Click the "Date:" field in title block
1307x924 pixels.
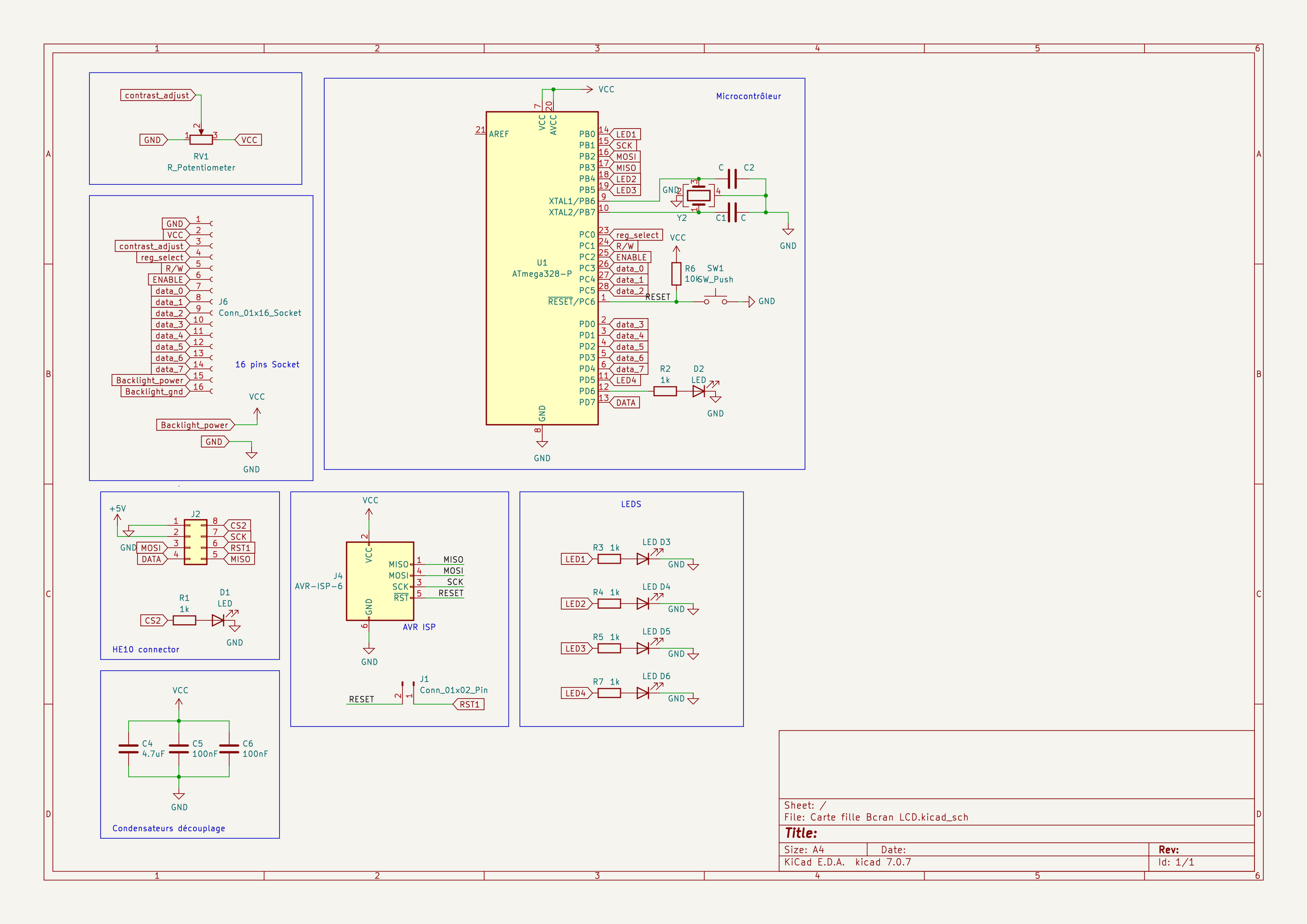(x=893, y=849)
